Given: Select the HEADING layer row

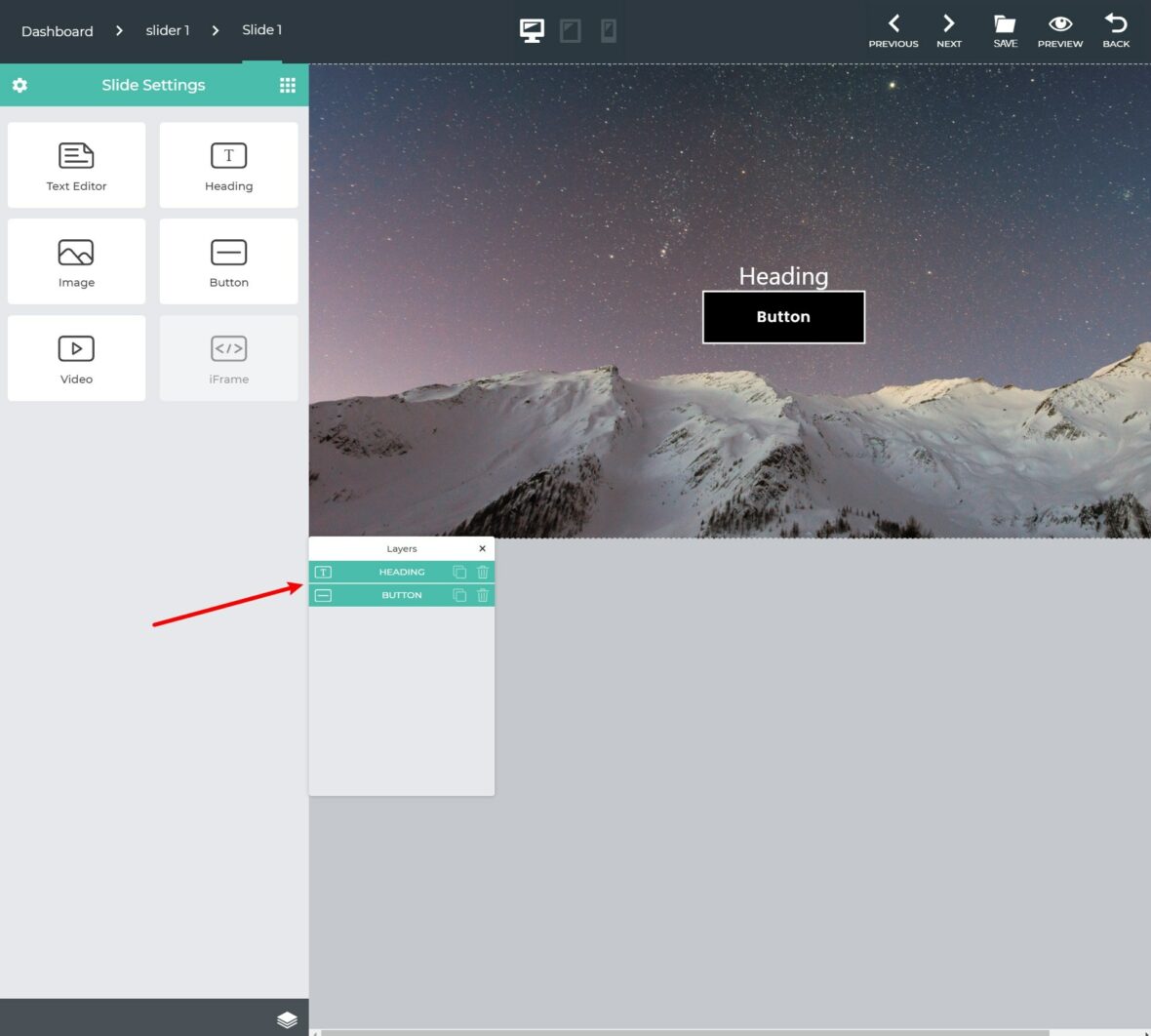Looking at the screenshot, I should click(x=402, y=572).
